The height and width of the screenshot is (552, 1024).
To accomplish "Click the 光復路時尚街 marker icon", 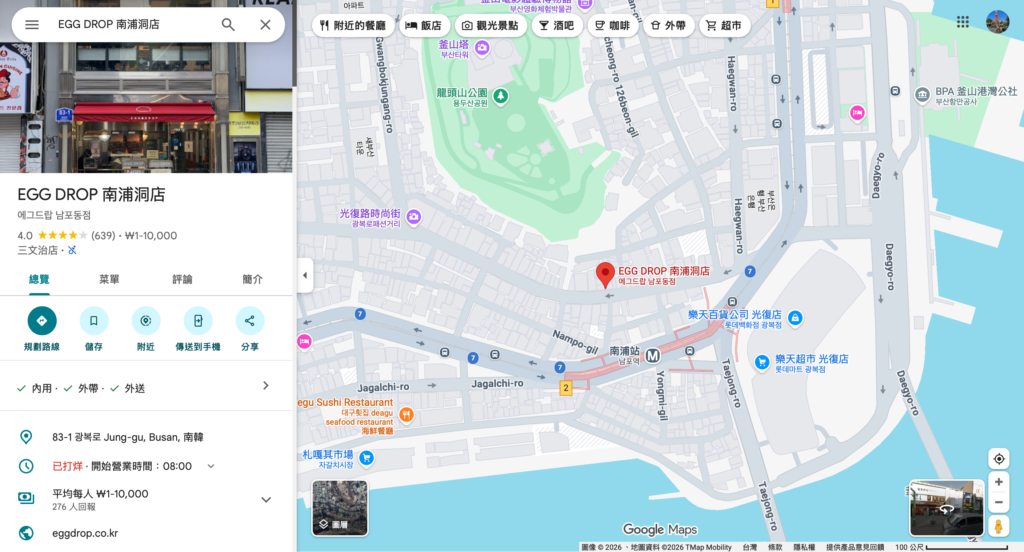I will (x=413, y=216).
